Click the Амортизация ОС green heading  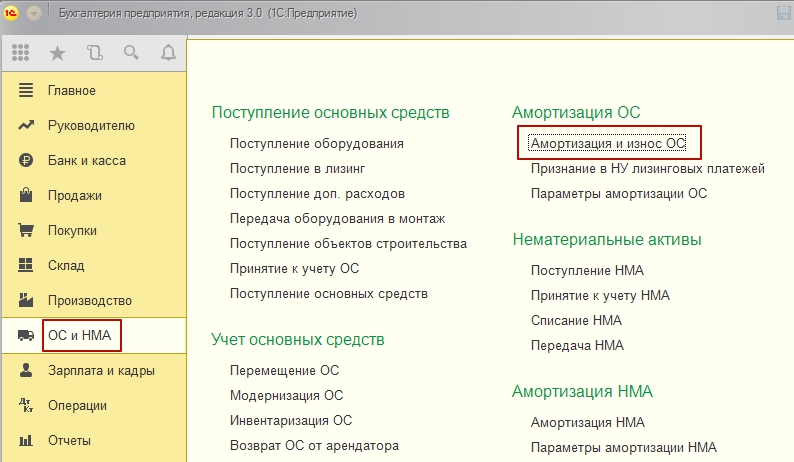(x=576, y=112)
